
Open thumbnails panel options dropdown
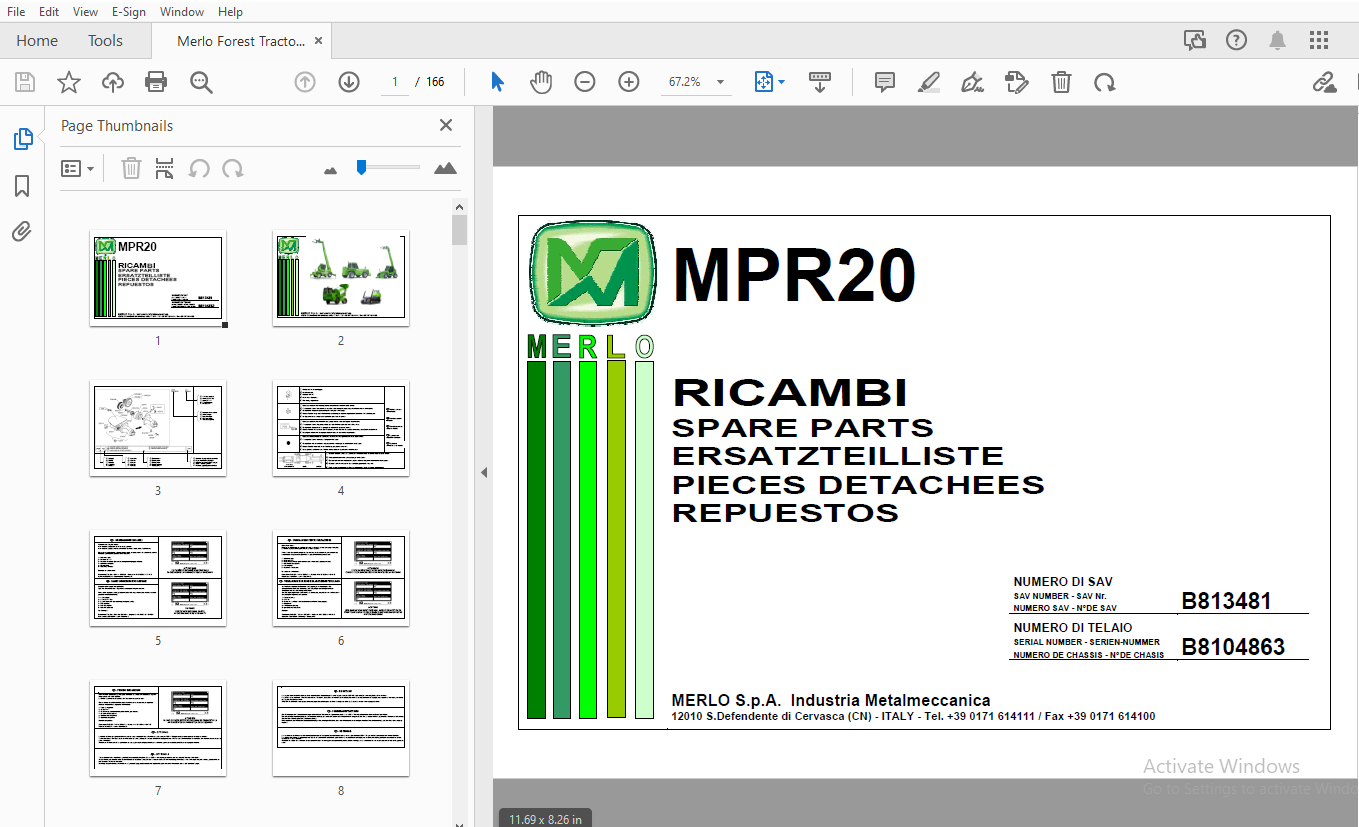tap(78, 168)
